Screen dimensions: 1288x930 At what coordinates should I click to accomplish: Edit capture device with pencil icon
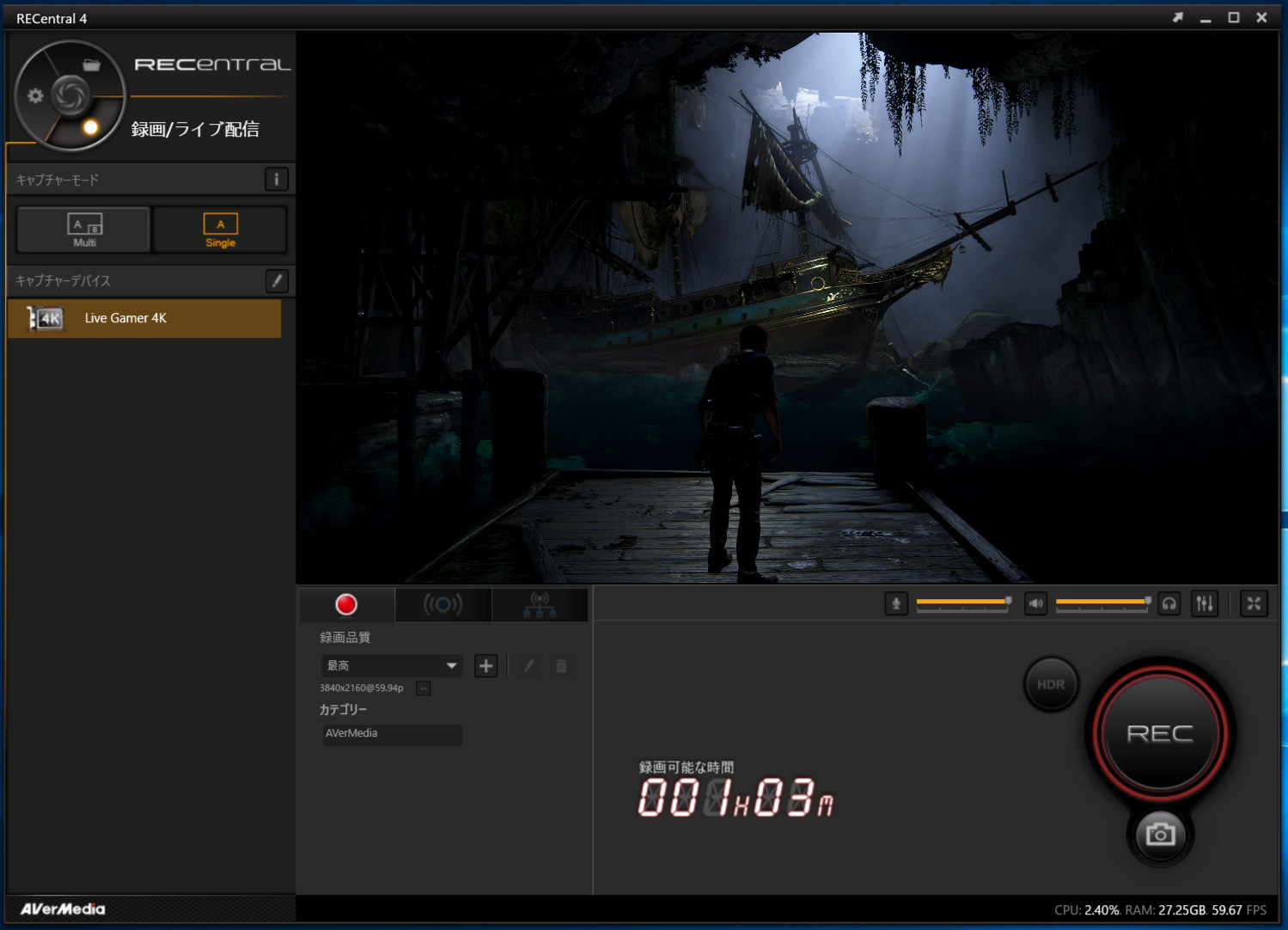click(276, 280)
